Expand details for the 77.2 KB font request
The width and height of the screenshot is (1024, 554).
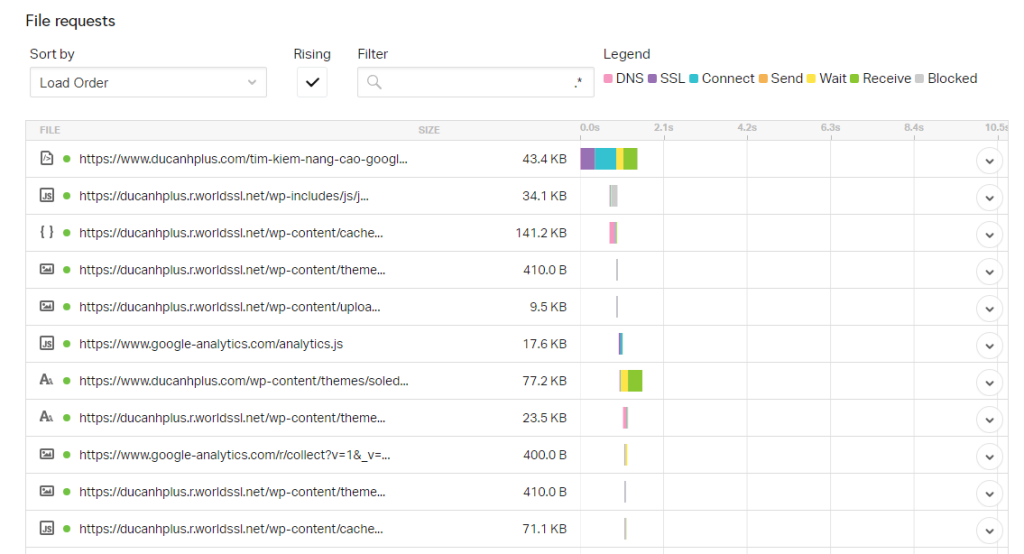[x=988, y=382]
